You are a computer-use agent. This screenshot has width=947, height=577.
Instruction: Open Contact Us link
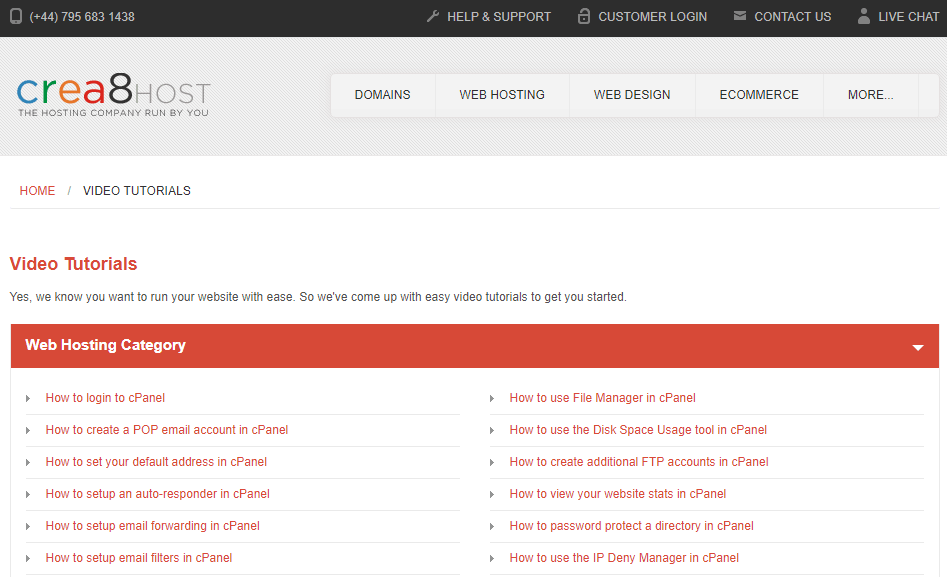[792, 17]
